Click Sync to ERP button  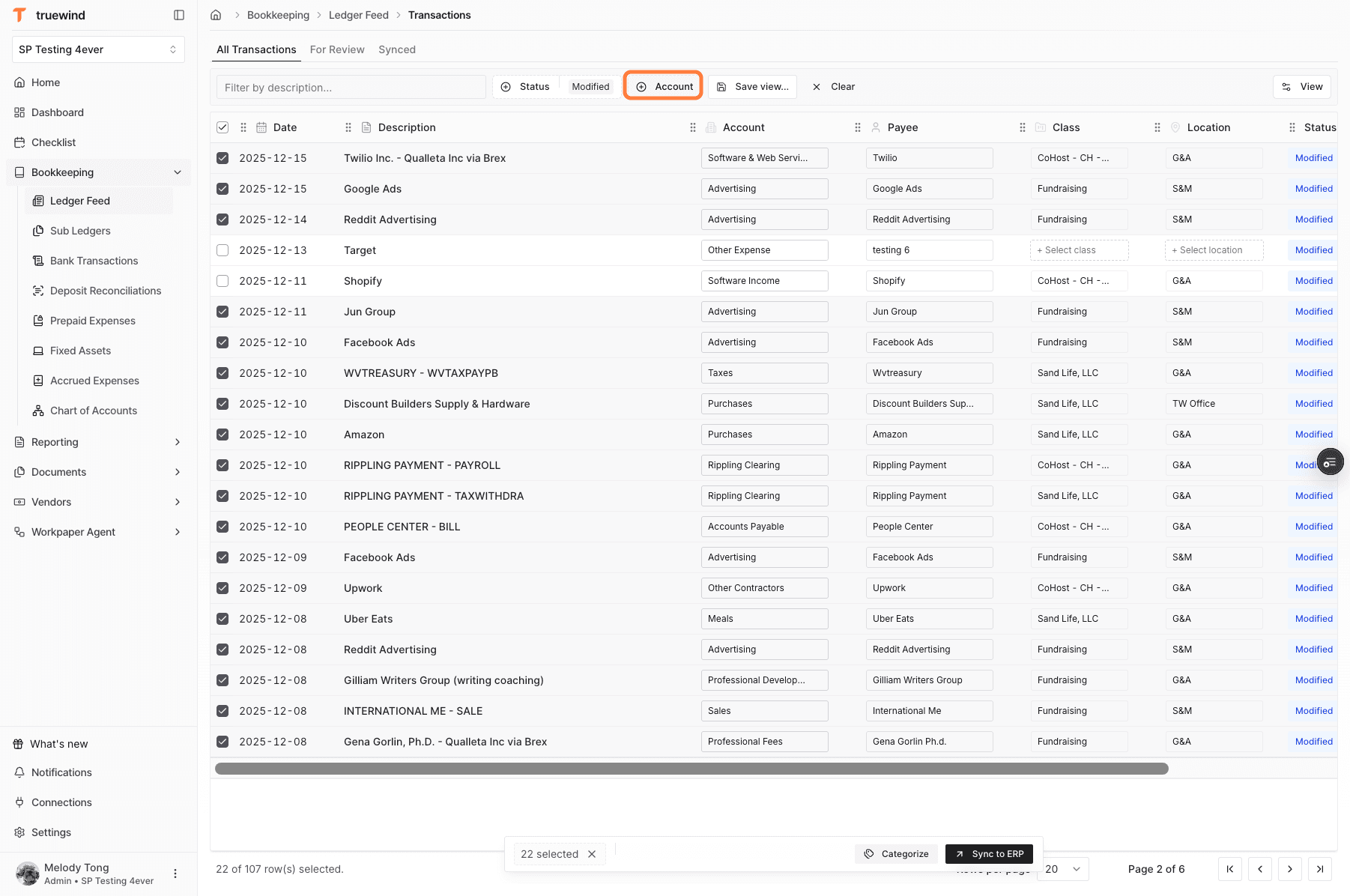(990, 854)
